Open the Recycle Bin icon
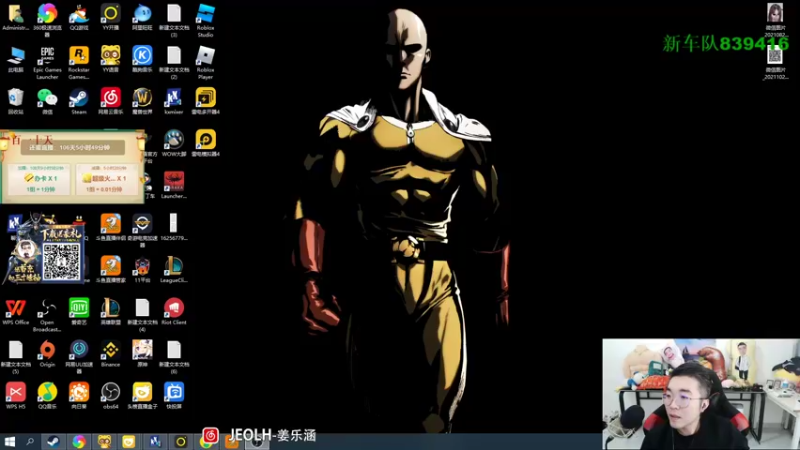Image resolution: width=800 pixels, height=450 pixels. pos(15,101)
